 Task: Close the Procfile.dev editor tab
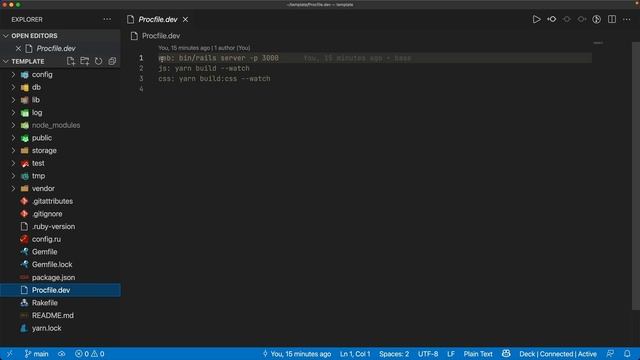[x=185, y=19]
